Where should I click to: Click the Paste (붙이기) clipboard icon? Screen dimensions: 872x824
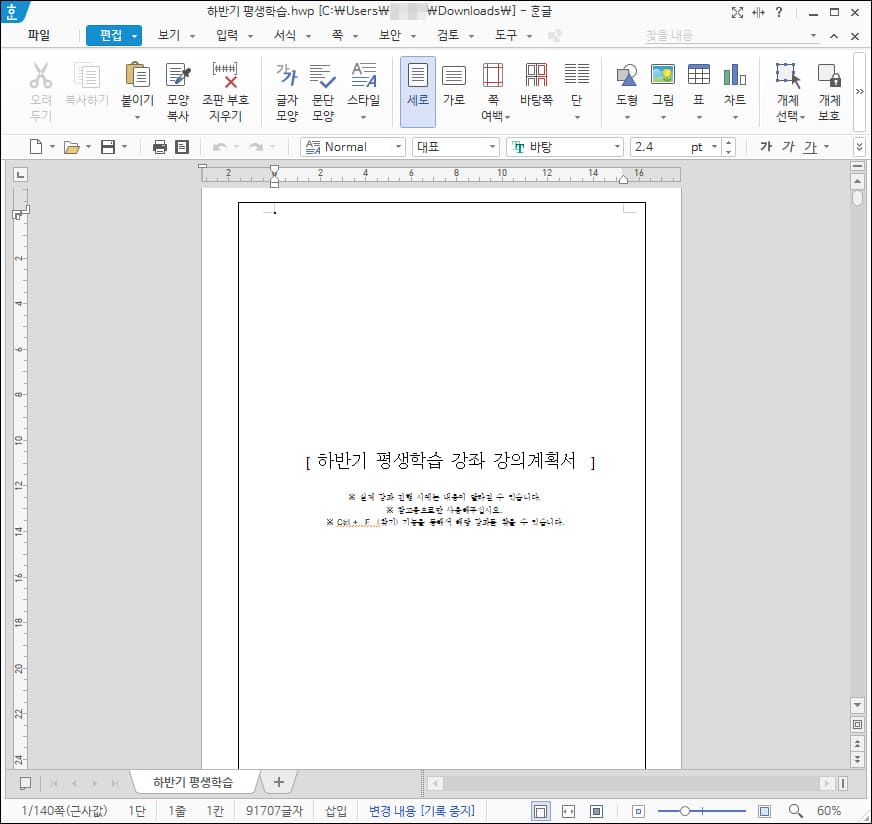137,76
